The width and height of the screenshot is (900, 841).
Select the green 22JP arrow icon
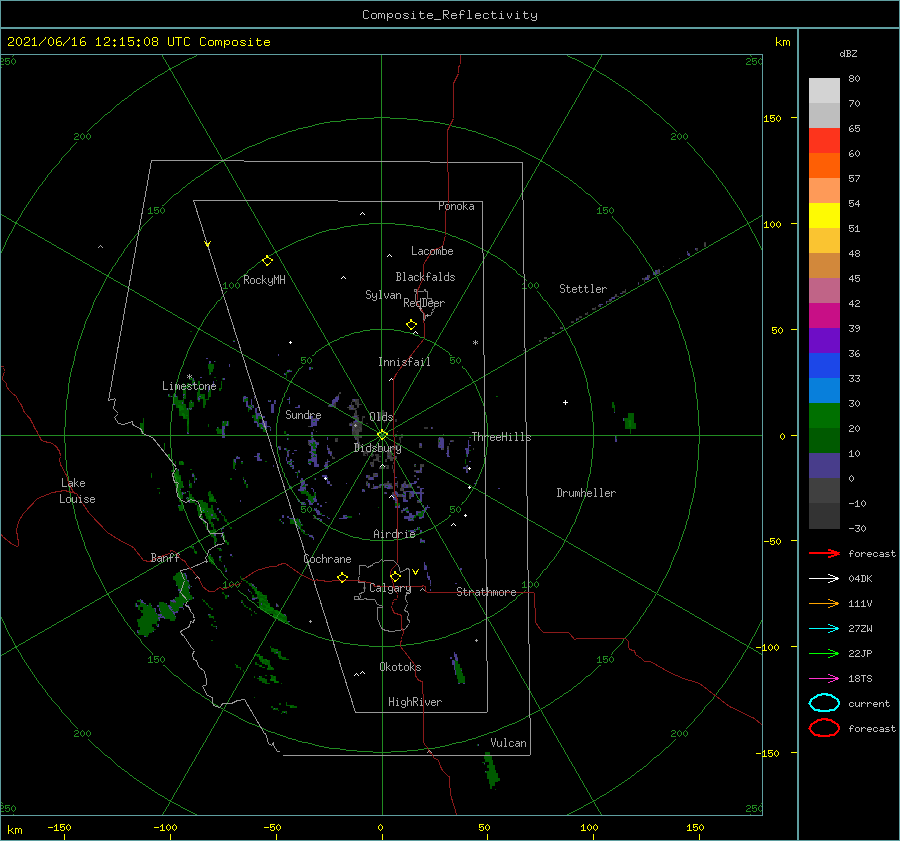824,653
